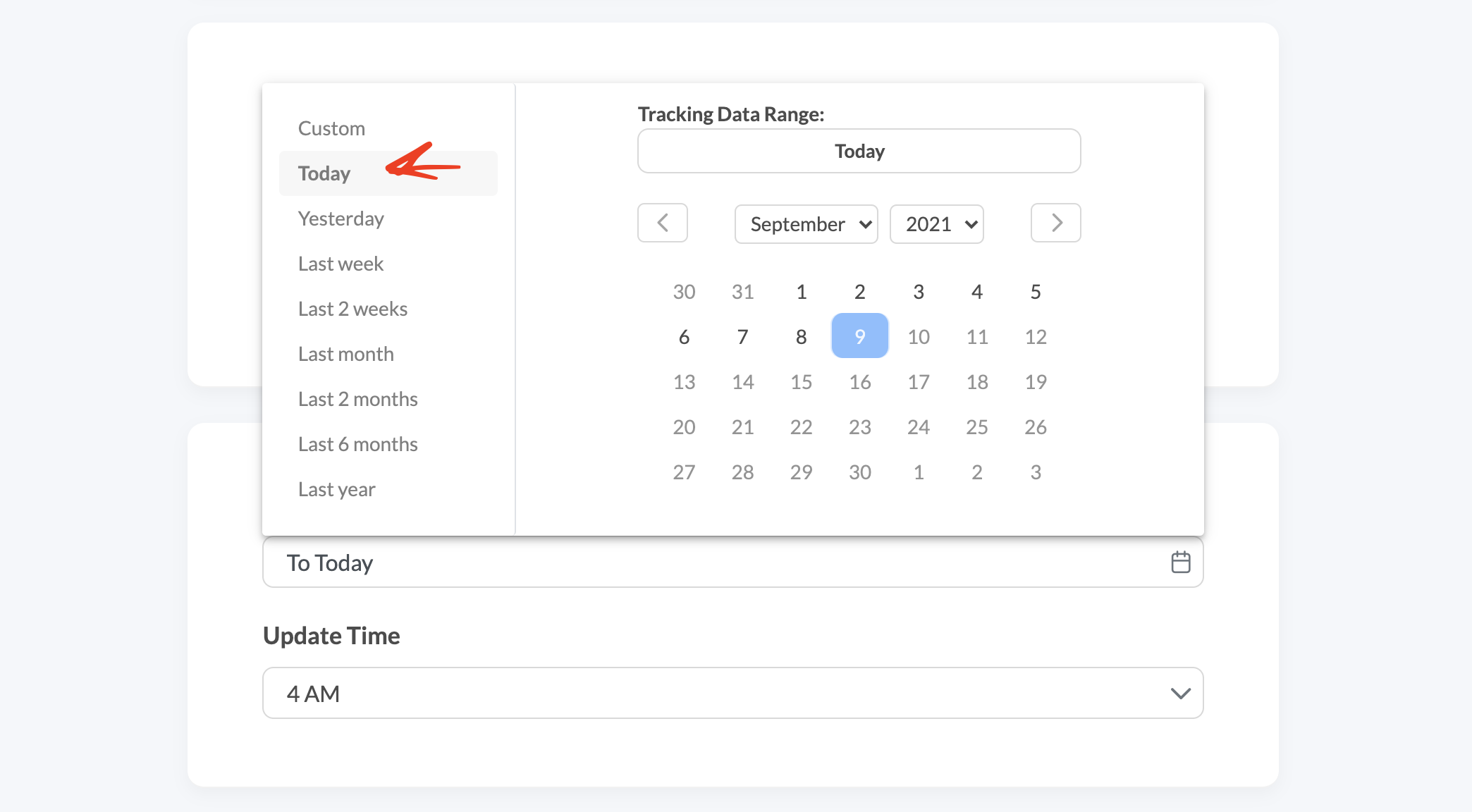Click the To Today date field
Screen dimensions: 1472x812
[733, 562]
